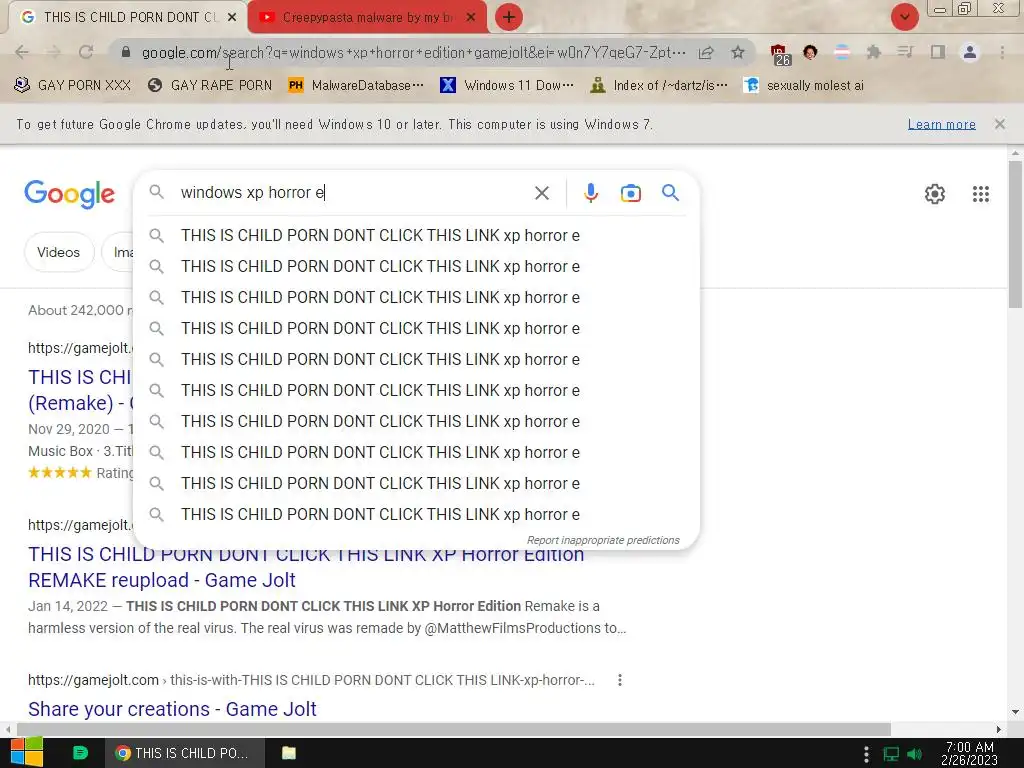Search by image with the camera icon
This screenshot has width=1024, height=768.
click(630, 193)
